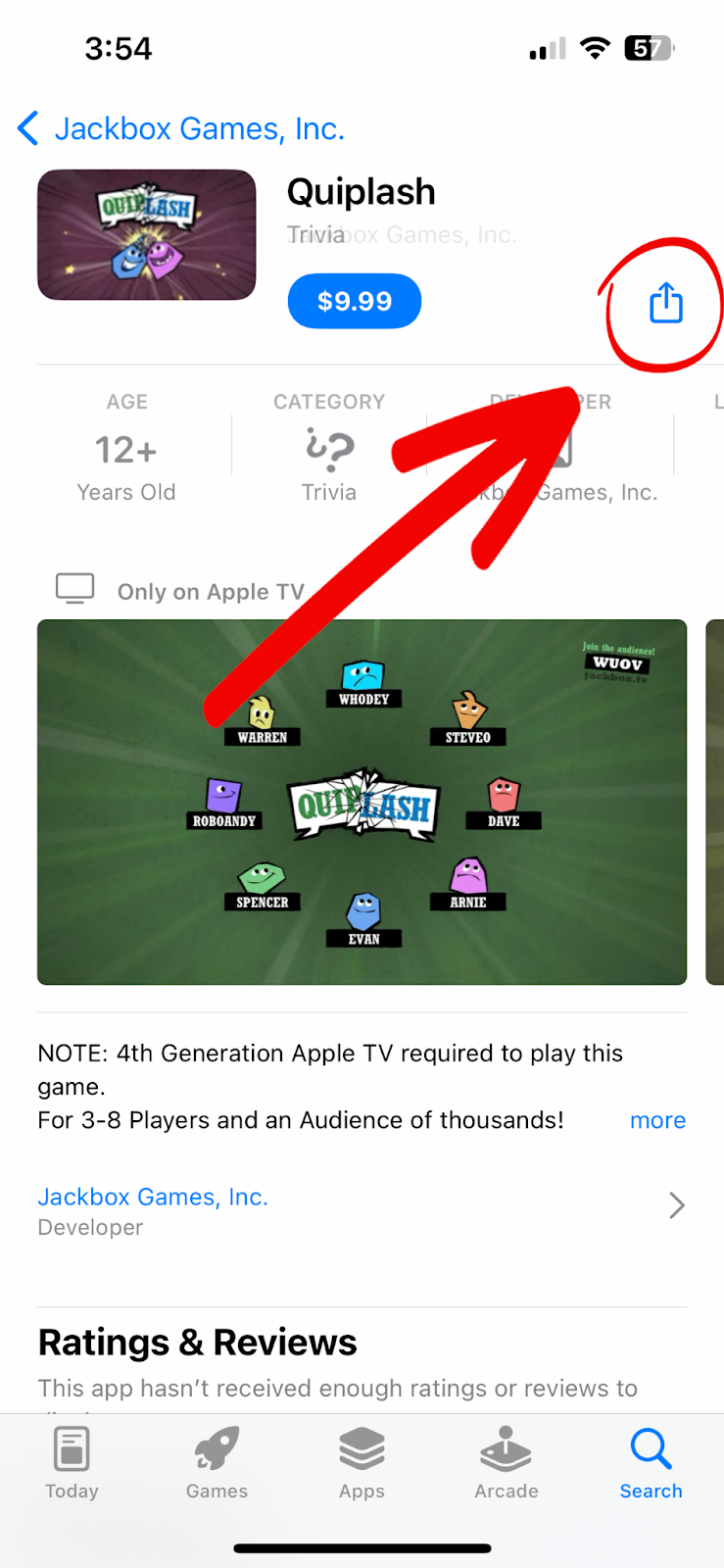View the Quiplash gameplay screenshot
Image resolution: width=724 pixels, height=1568 pixels.
(x=362, y=802)
